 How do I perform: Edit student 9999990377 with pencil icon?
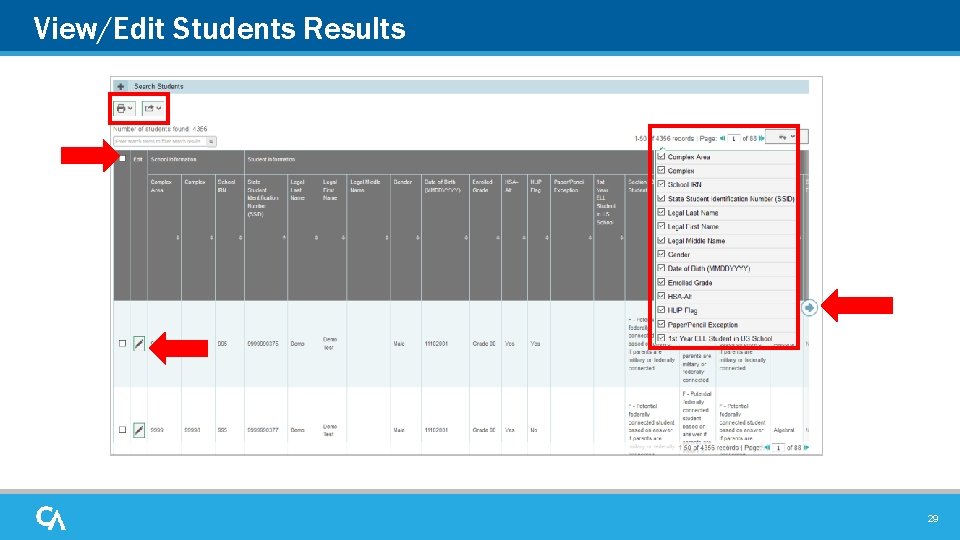tap(139, 430)
